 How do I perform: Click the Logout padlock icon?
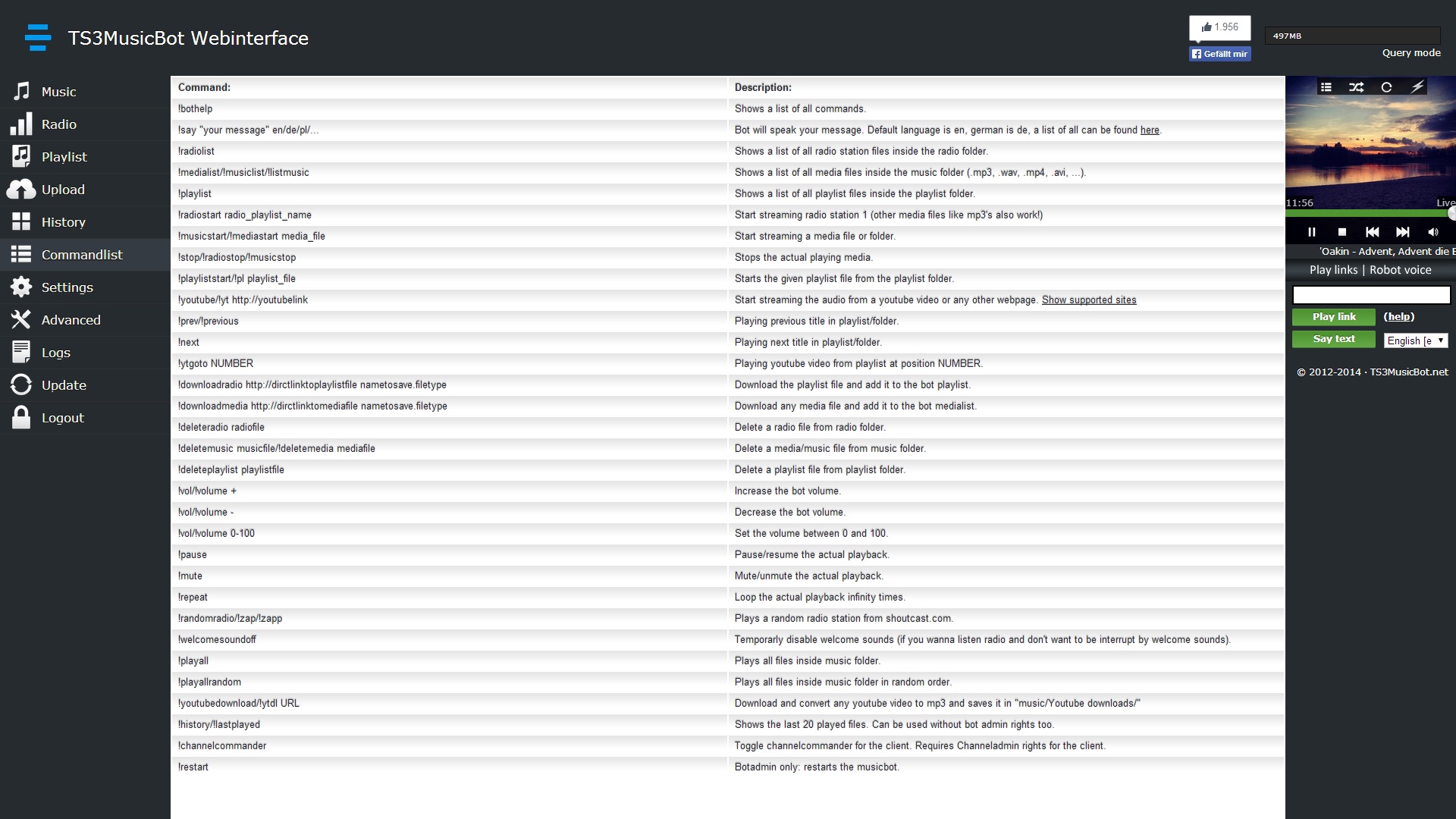click(21, 417)
